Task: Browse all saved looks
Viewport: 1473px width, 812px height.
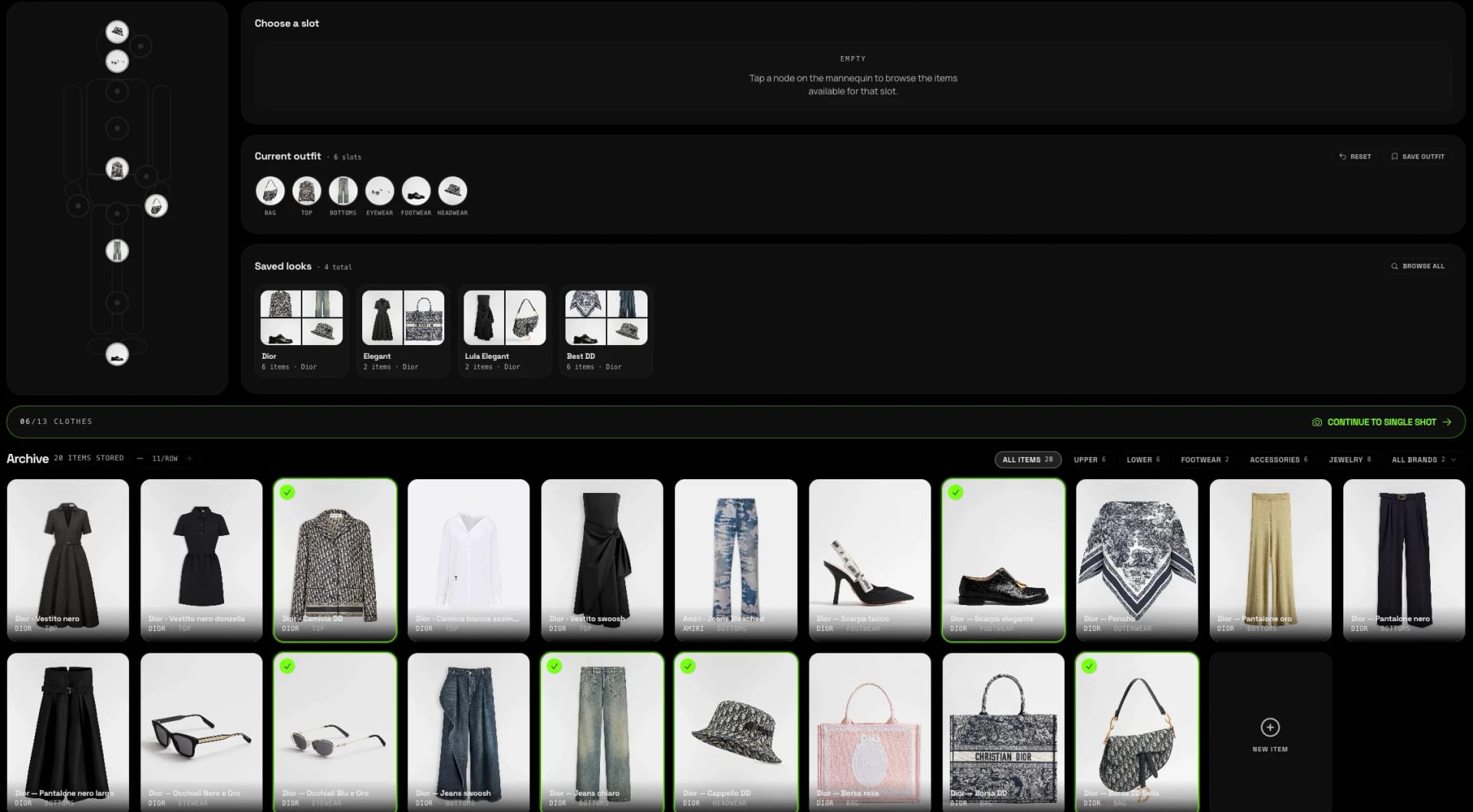Action: coord(1418,266)
